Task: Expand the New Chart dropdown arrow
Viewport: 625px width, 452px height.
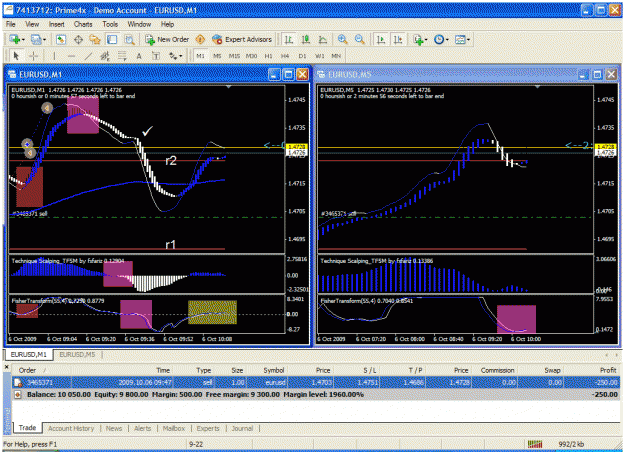Action: (23, 39)
